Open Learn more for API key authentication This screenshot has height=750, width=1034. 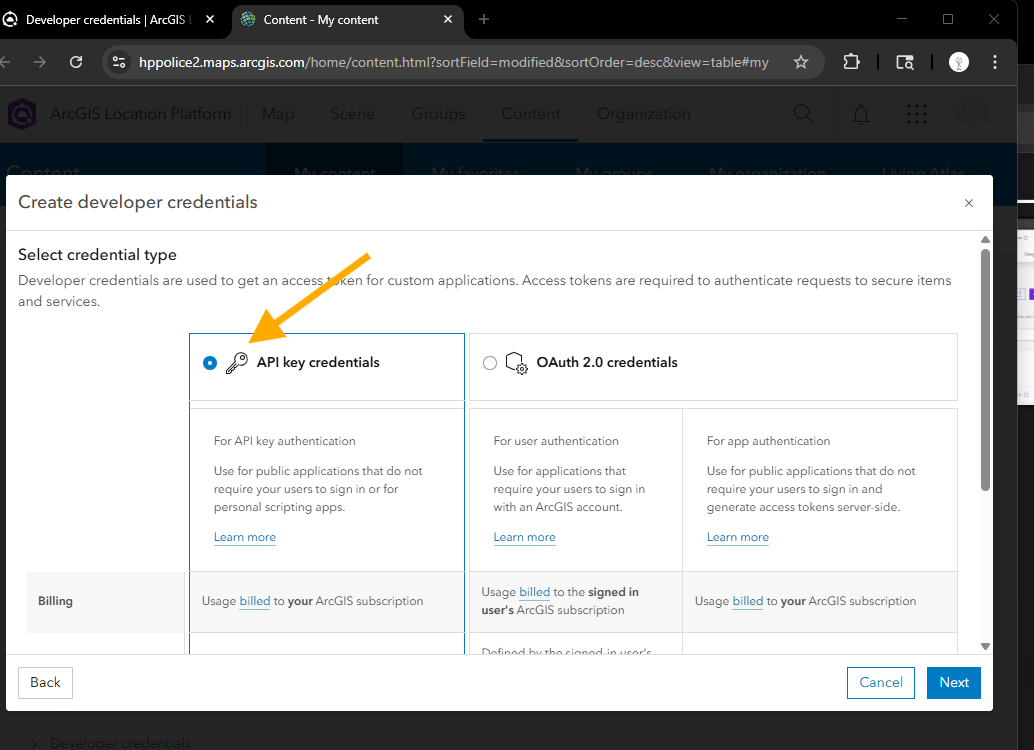click(245, 537)
